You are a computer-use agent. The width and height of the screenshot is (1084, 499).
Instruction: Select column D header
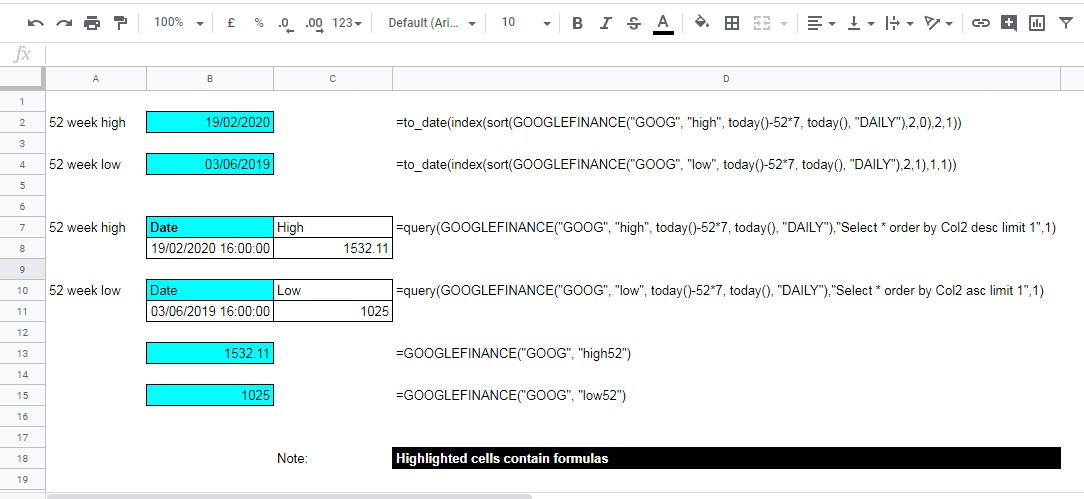pos(726,79)
